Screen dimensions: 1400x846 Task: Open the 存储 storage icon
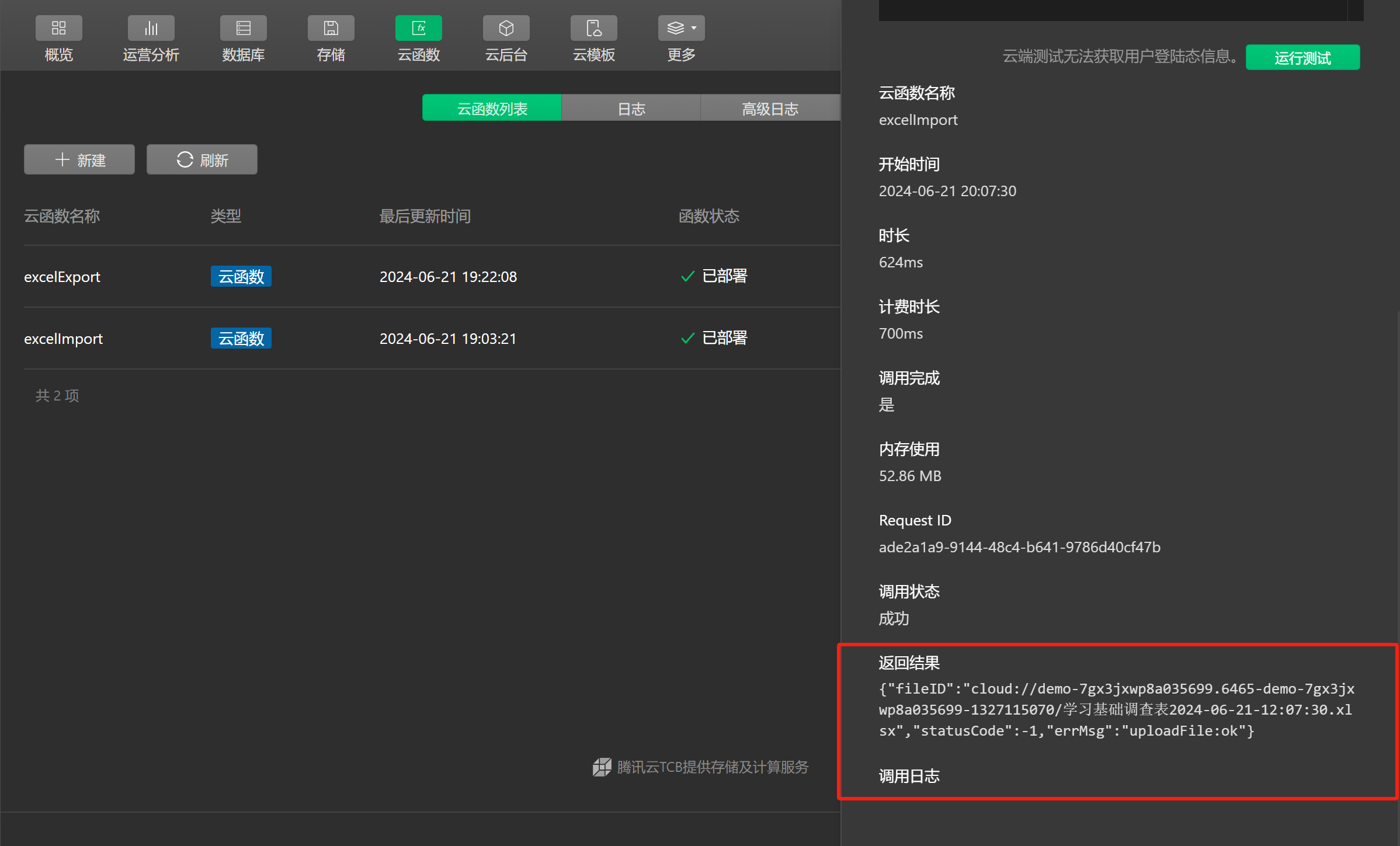331,29
